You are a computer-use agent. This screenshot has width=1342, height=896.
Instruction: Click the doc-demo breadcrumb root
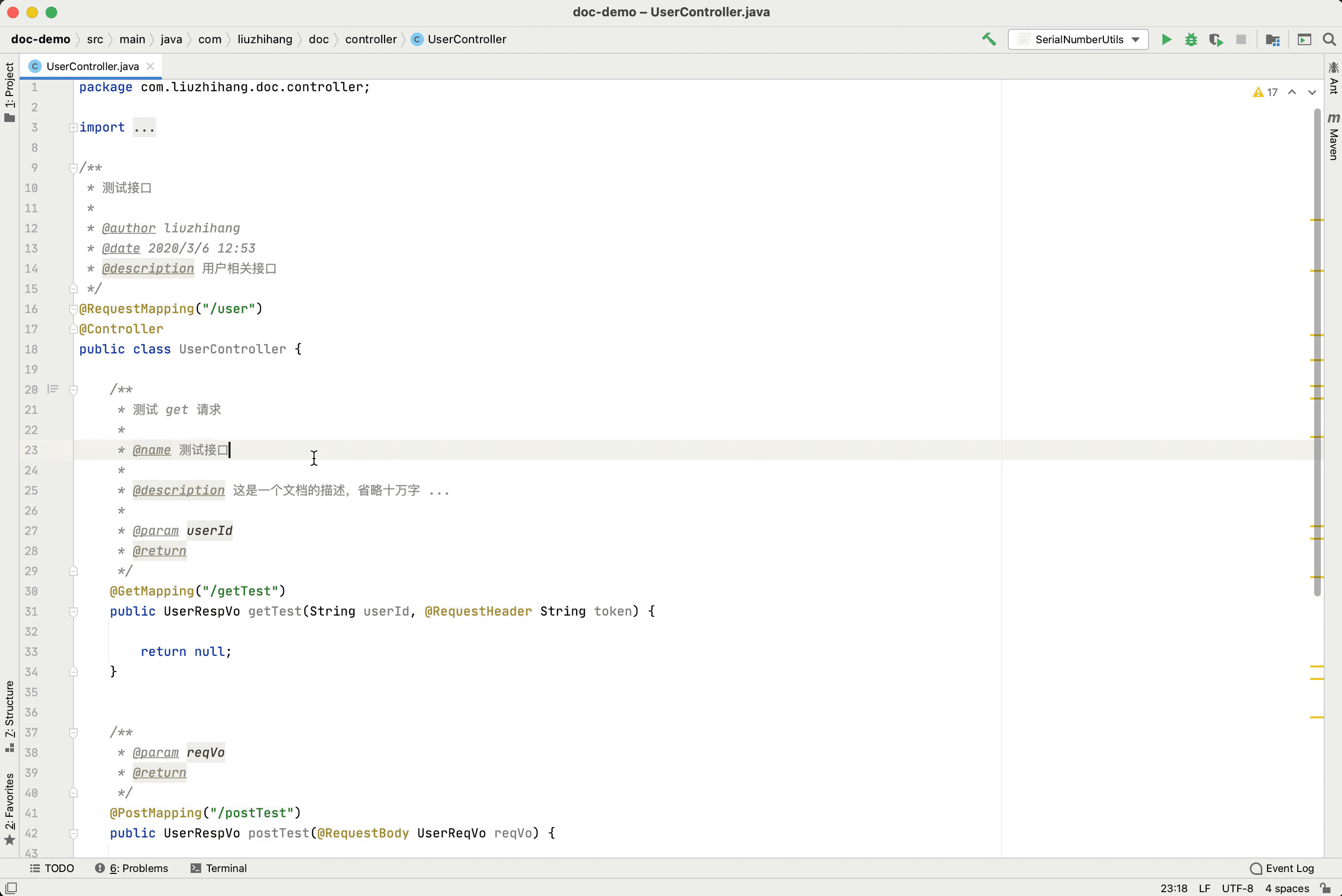click(40, 39)
